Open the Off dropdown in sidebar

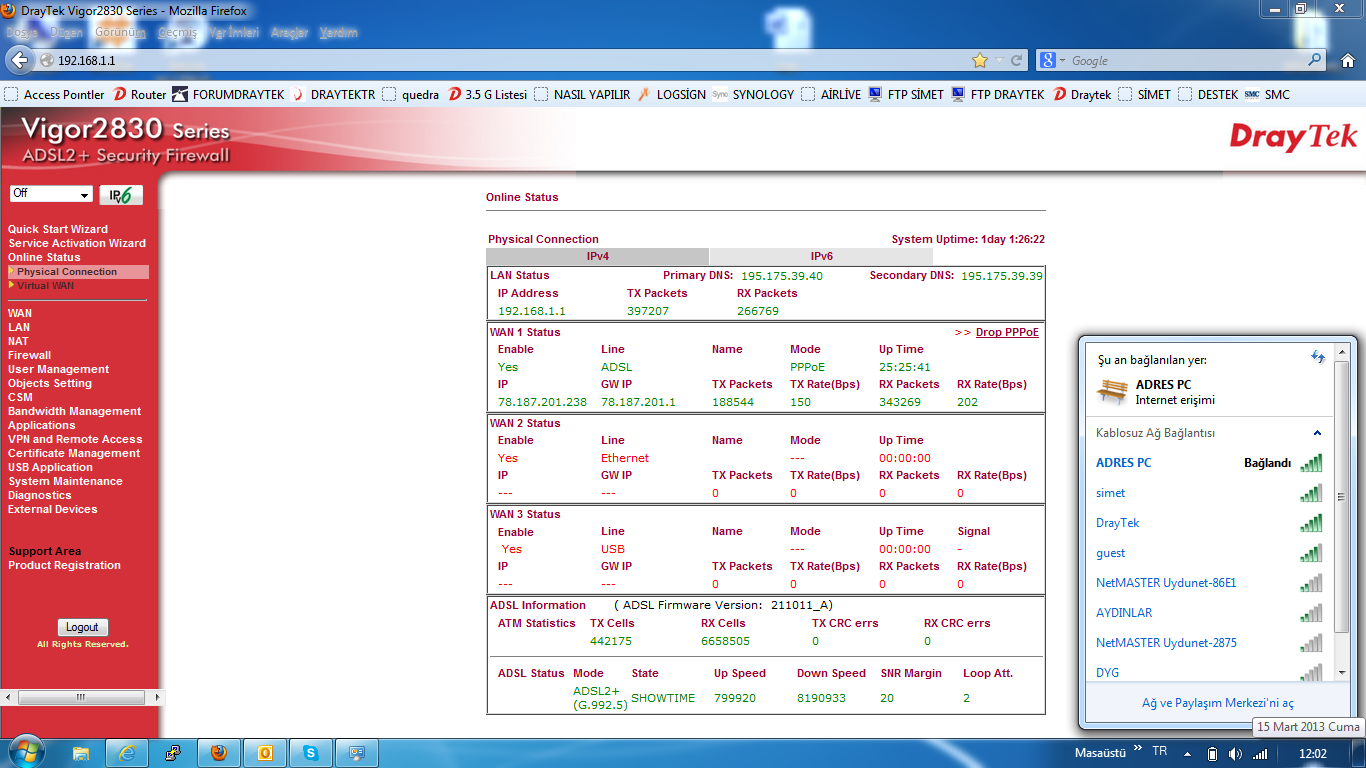click(51, 194)
